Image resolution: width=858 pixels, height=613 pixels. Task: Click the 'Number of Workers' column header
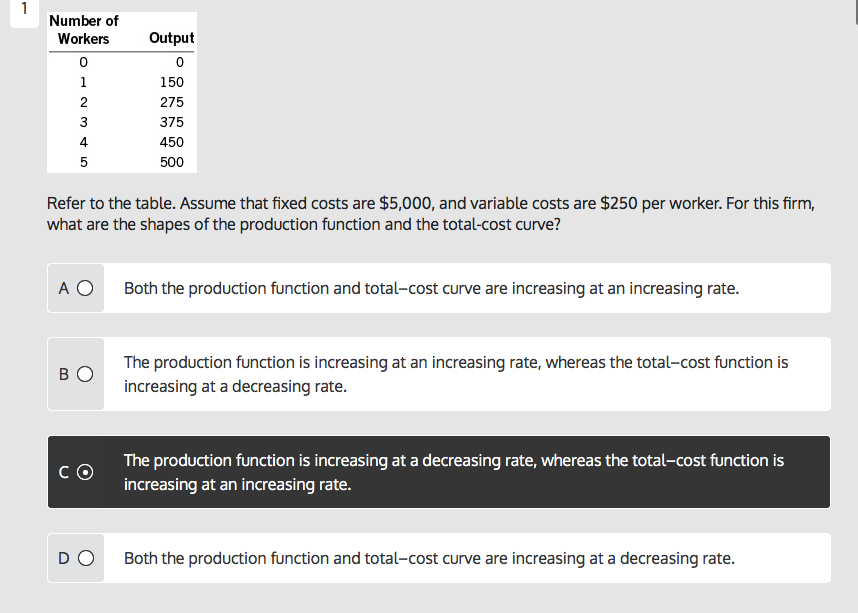pyautogui.click(x=84, y=29)
